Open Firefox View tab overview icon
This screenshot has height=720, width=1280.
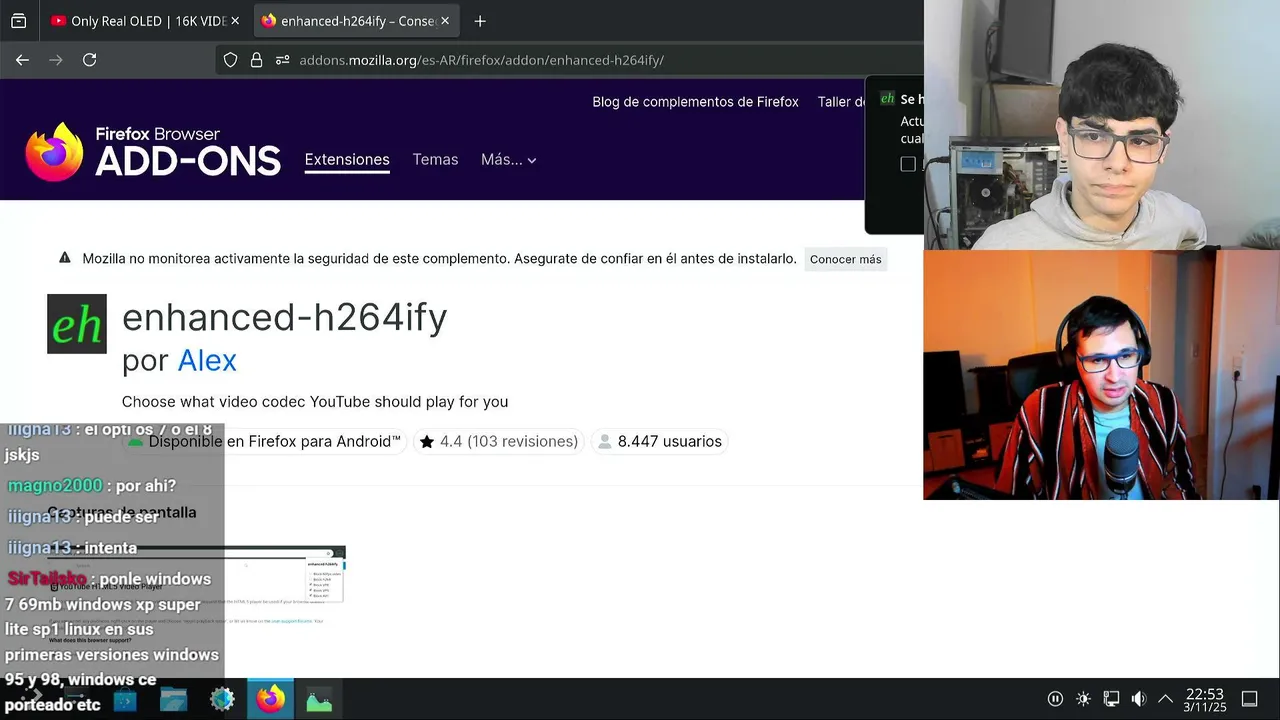click(18, 21)
